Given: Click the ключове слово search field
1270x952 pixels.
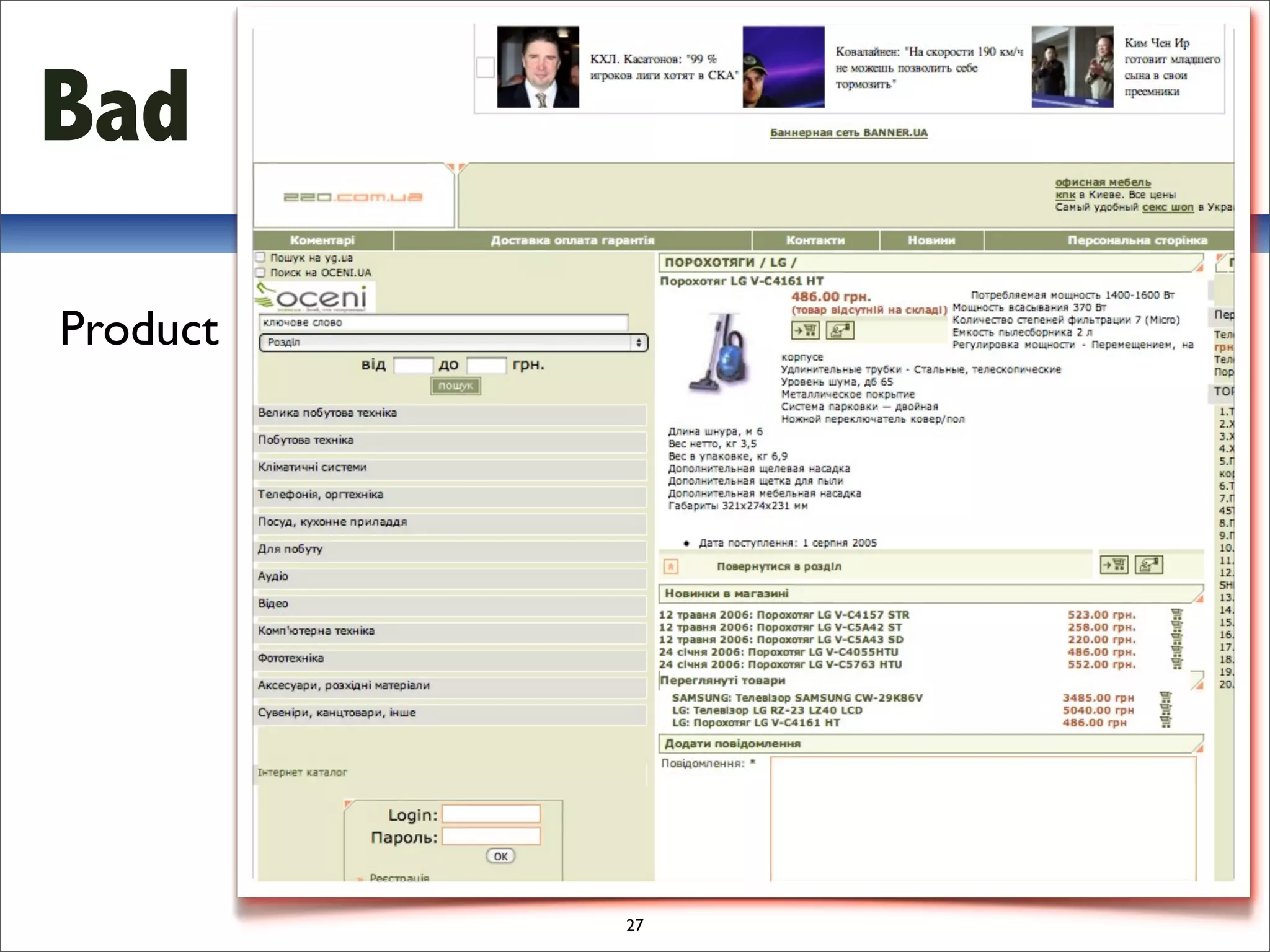Looking at the screenshot, I should pos(443,322).
